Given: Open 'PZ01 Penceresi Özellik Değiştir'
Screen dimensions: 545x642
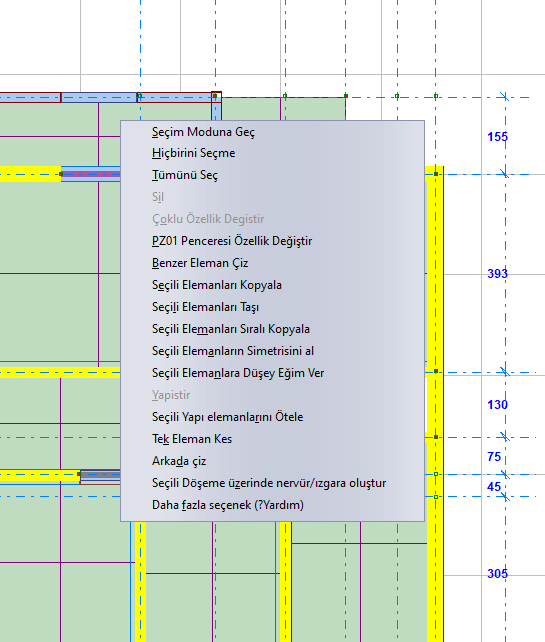Looking at the screenshot, I should pos(272,241).
